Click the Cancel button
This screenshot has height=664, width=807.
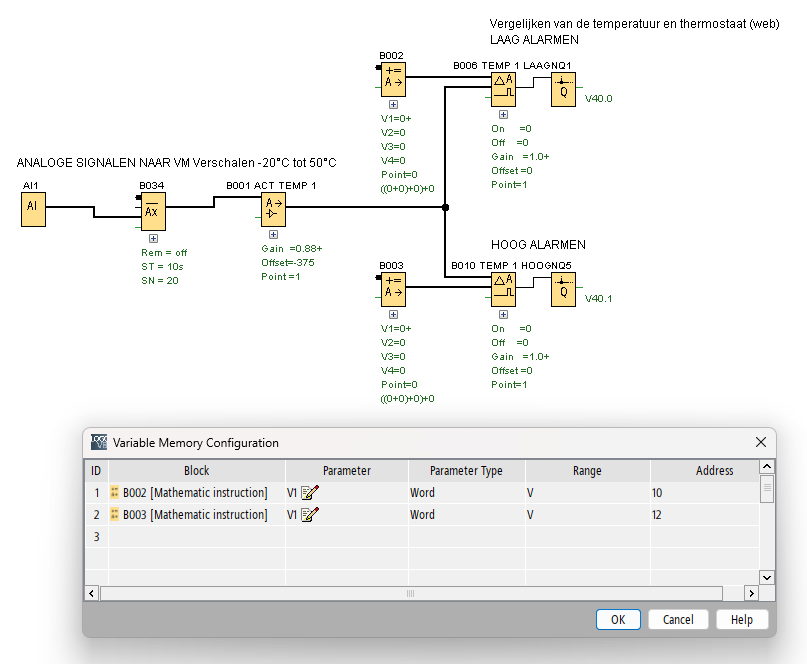point(678,620)
